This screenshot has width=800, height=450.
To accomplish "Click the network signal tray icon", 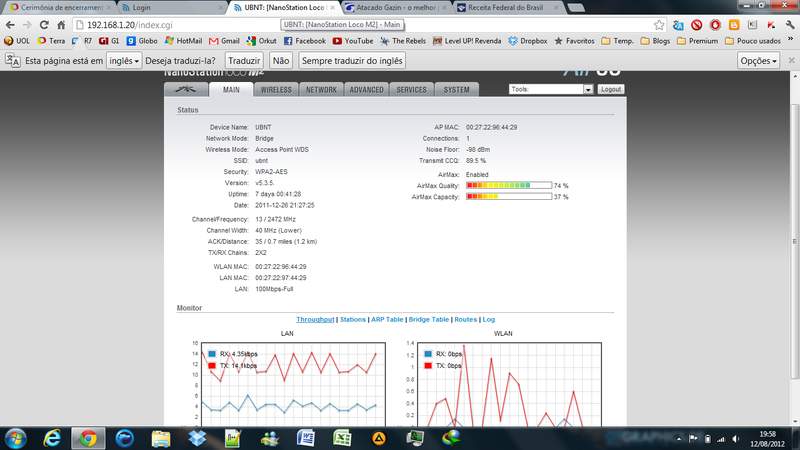I will coord(721,439).
